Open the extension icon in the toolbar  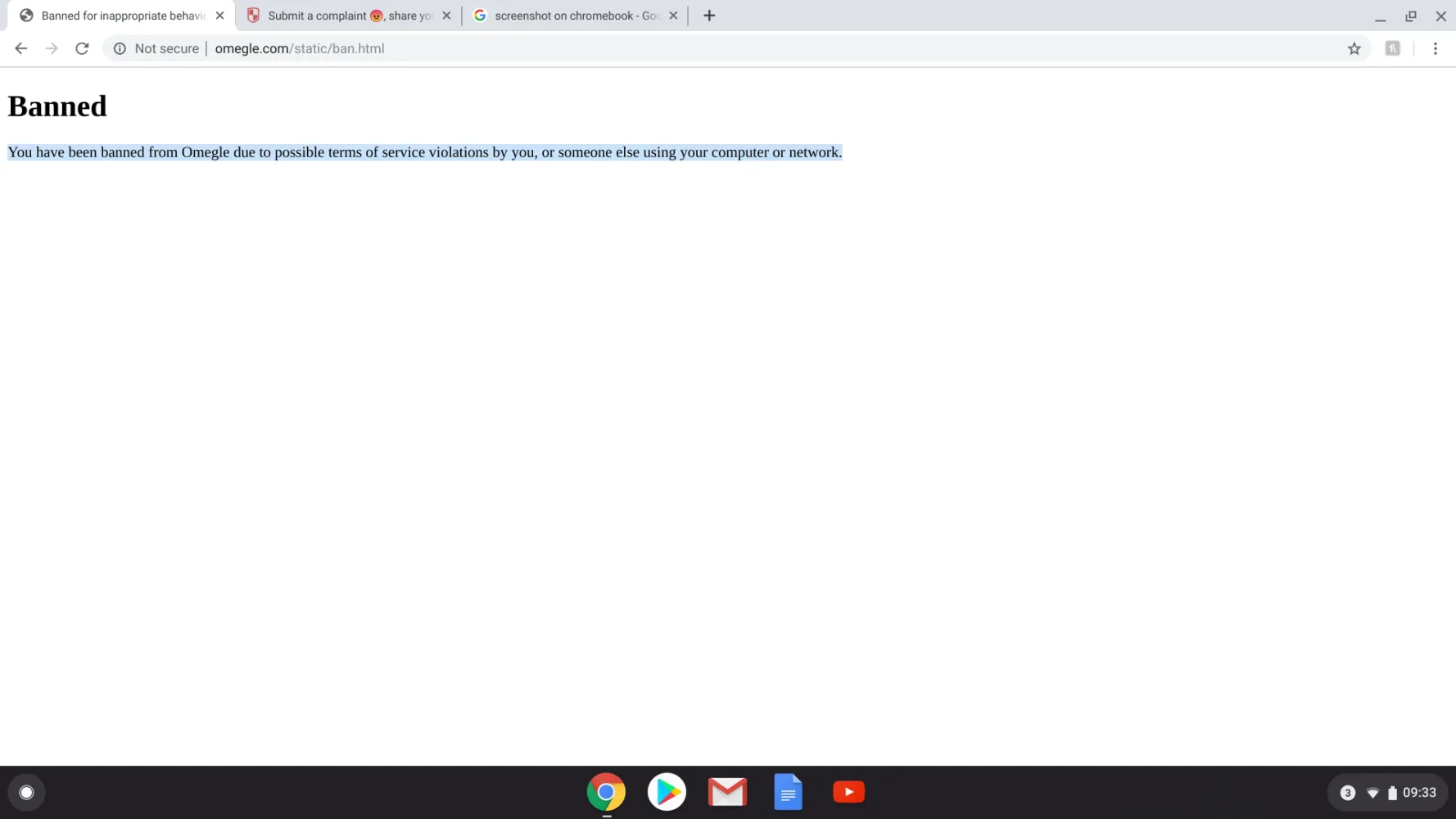point(1392,48)
